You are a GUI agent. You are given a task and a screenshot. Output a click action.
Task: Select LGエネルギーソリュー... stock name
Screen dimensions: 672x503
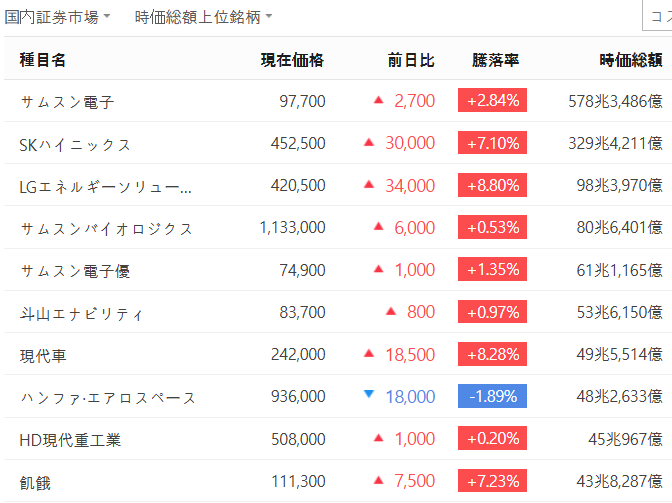click(x=106, y=186)
